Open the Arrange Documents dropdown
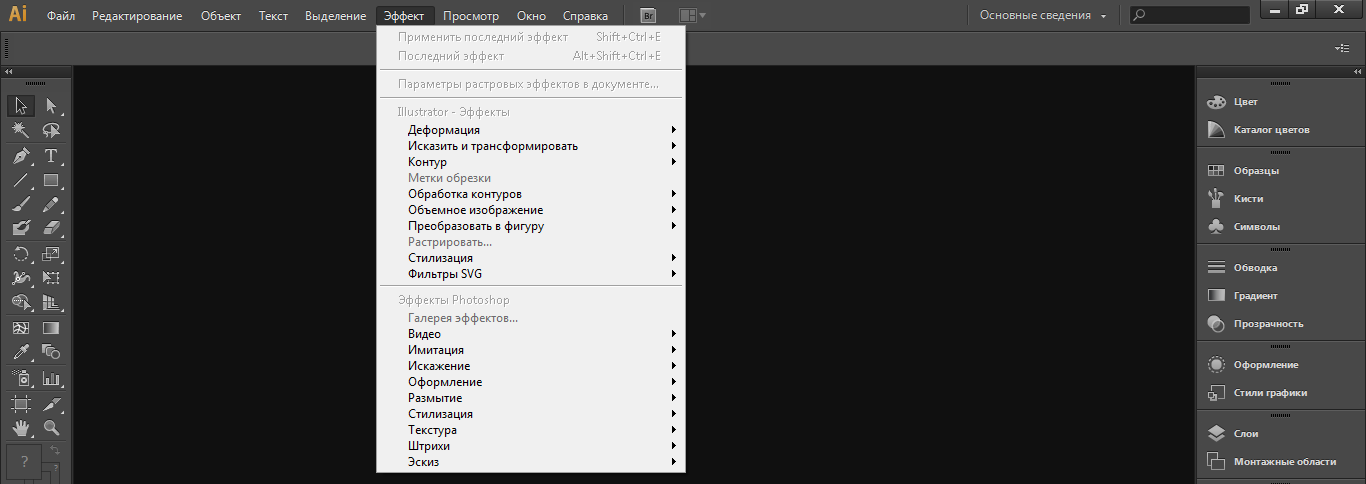 (691, 16)
